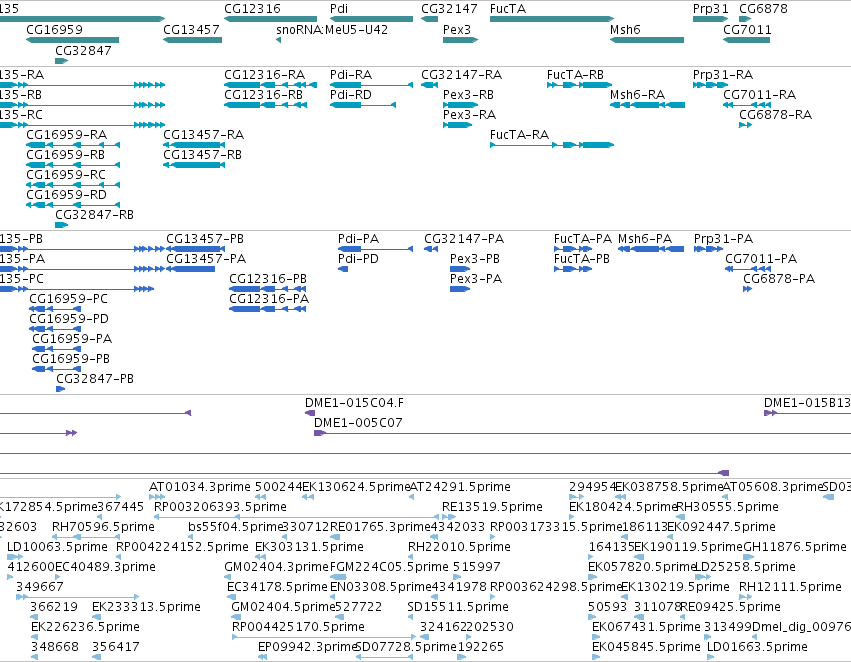Screen dimensions: 851x662
Task: Click protein label CG32147-PA
Action: (x=464, y=239)
